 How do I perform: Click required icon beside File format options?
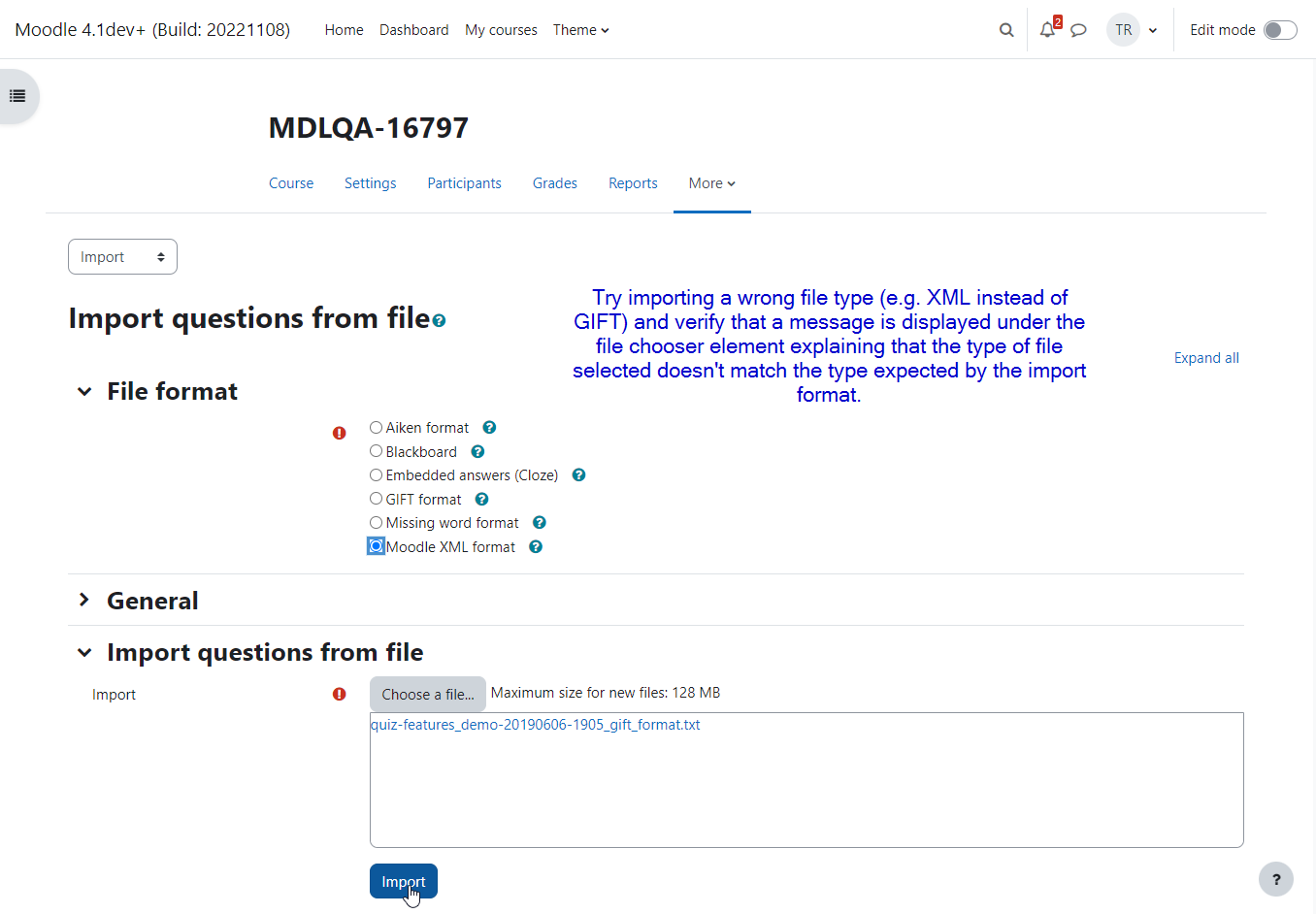coord(339,433)
